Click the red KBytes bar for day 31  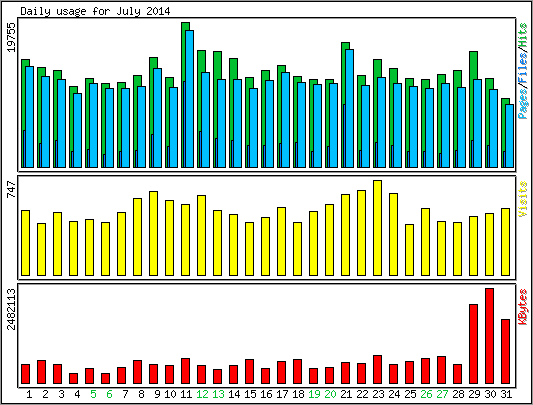click(x=505, y=351)
